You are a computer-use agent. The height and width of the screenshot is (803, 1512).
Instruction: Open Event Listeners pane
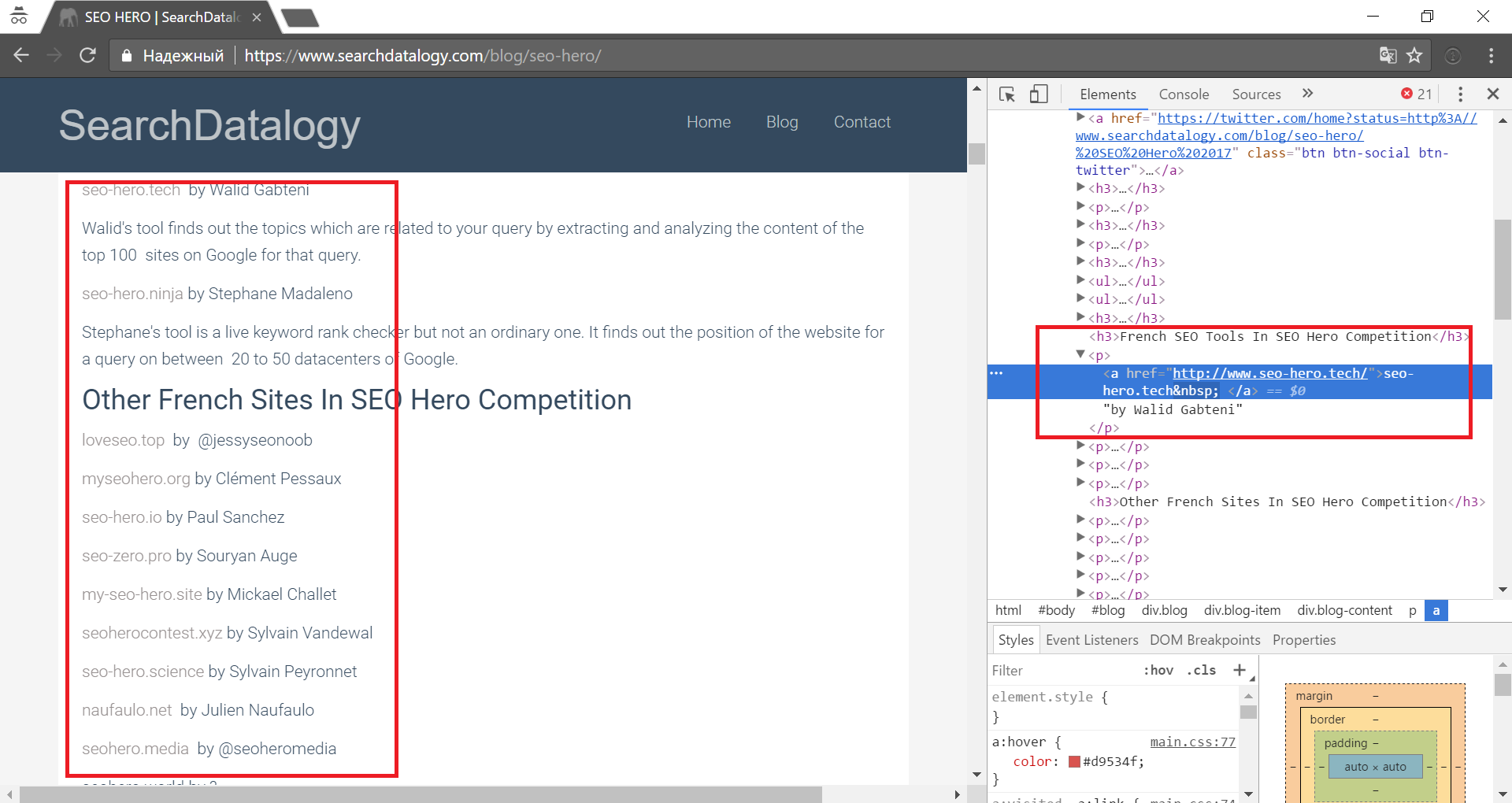pos(1091,640)
